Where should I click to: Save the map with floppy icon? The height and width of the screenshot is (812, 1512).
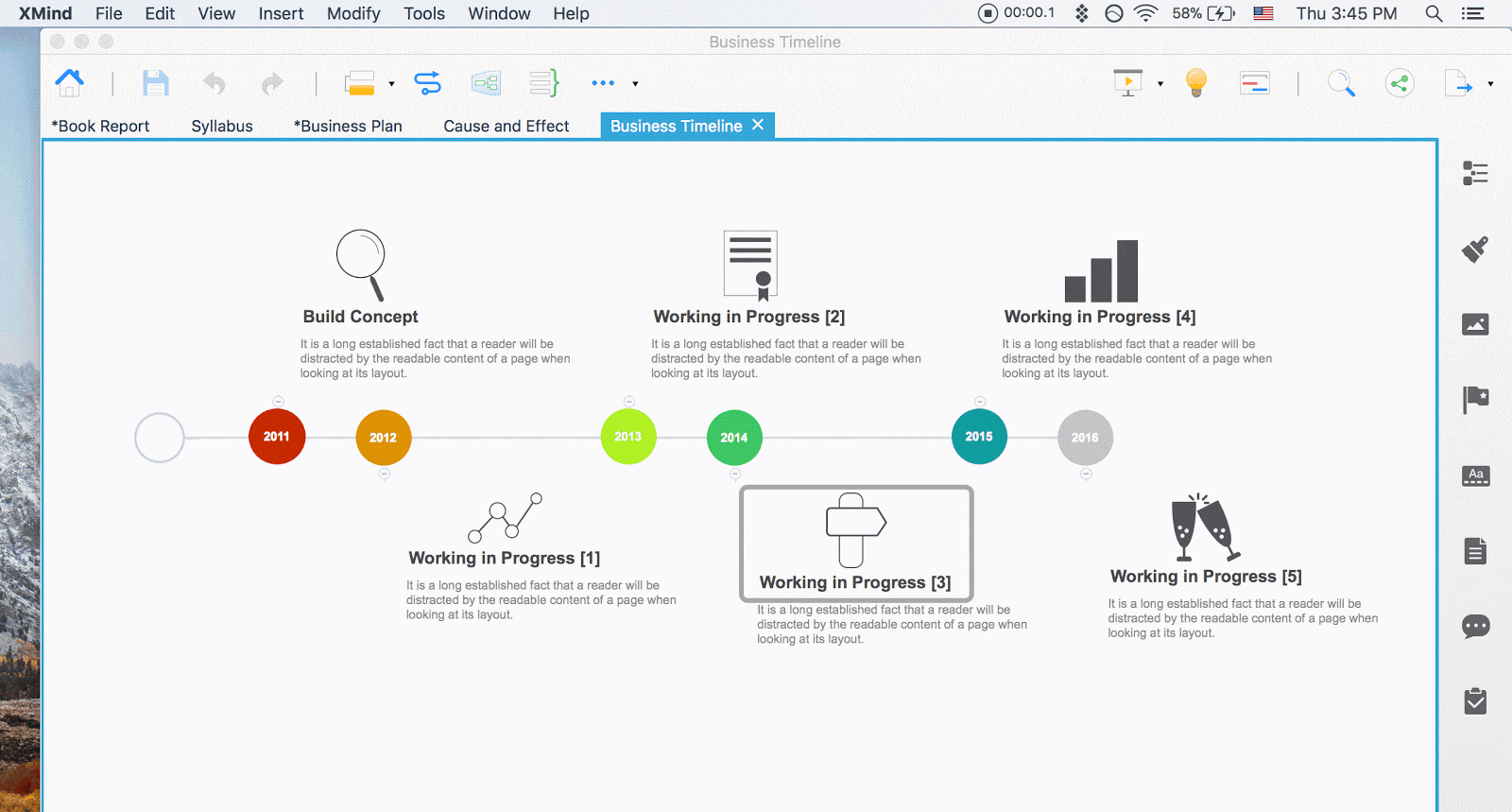(156, 83)
